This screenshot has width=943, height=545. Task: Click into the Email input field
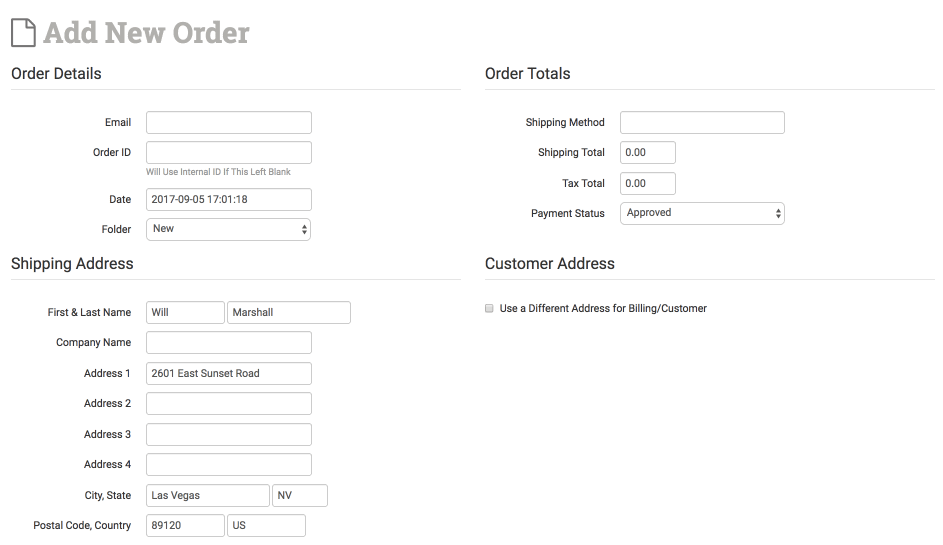pyautogui.click(x=228, y=122)
